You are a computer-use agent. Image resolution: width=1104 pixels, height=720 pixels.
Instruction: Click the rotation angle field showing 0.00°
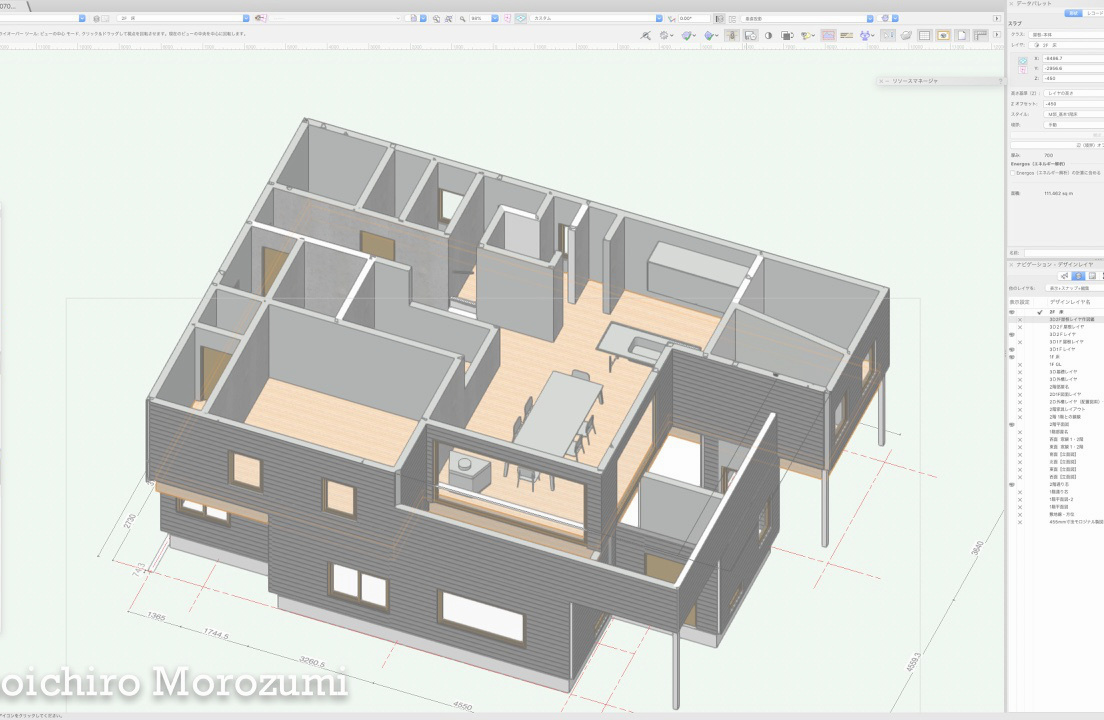click(x=694, y=18)
